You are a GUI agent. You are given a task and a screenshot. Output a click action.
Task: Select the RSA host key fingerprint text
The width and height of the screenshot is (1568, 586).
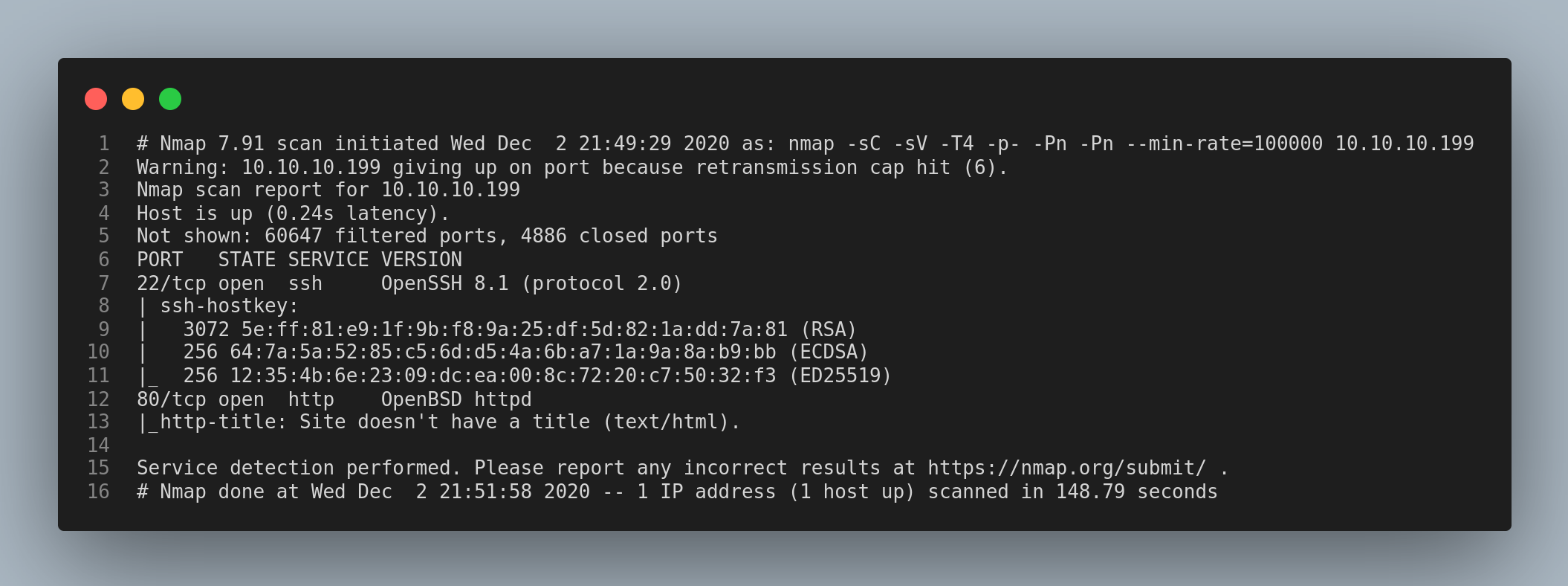(x=505, y=329)
